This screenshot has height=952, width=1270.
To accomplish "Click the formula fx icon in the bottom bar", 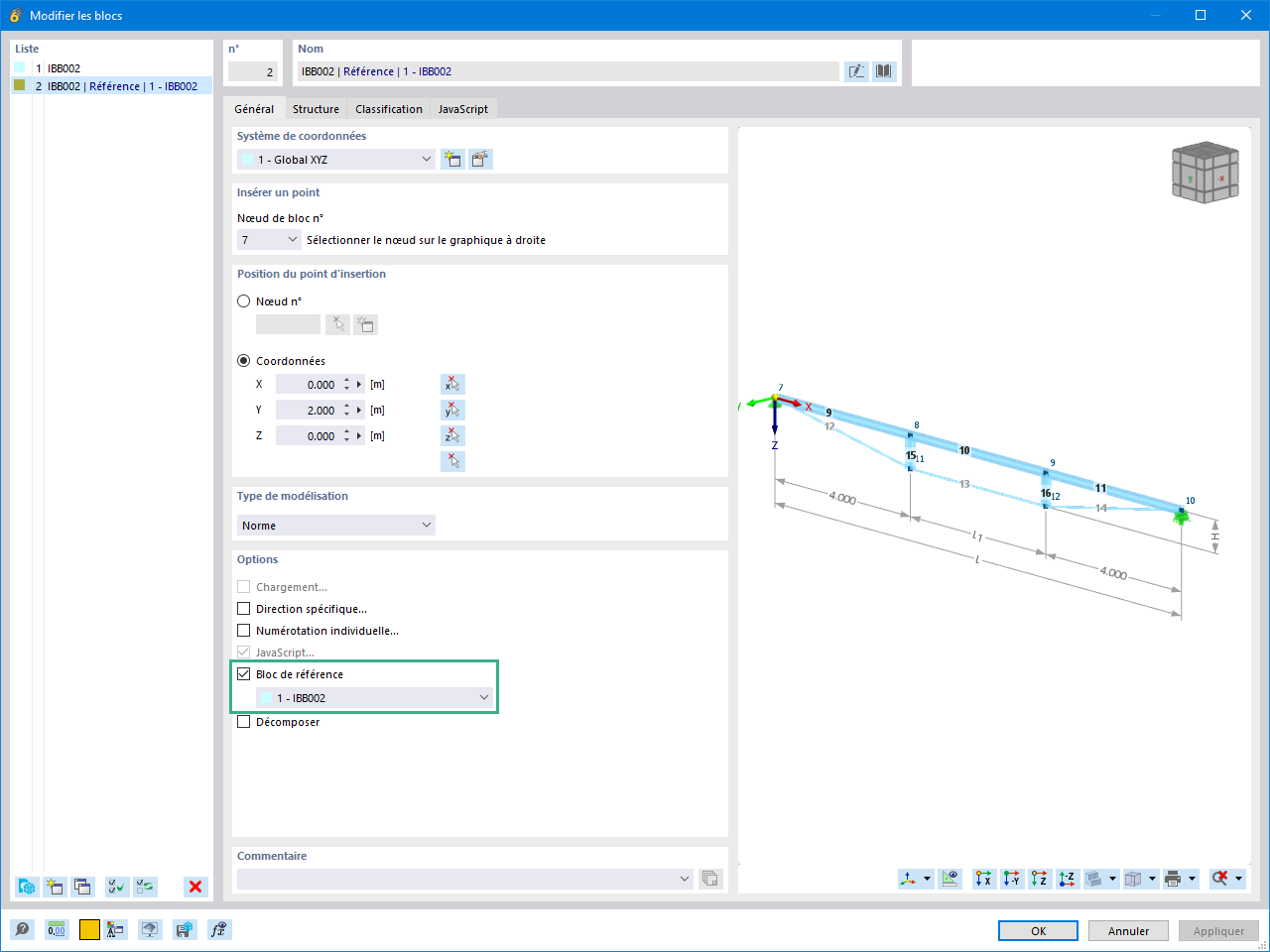I will click(219, 930).
